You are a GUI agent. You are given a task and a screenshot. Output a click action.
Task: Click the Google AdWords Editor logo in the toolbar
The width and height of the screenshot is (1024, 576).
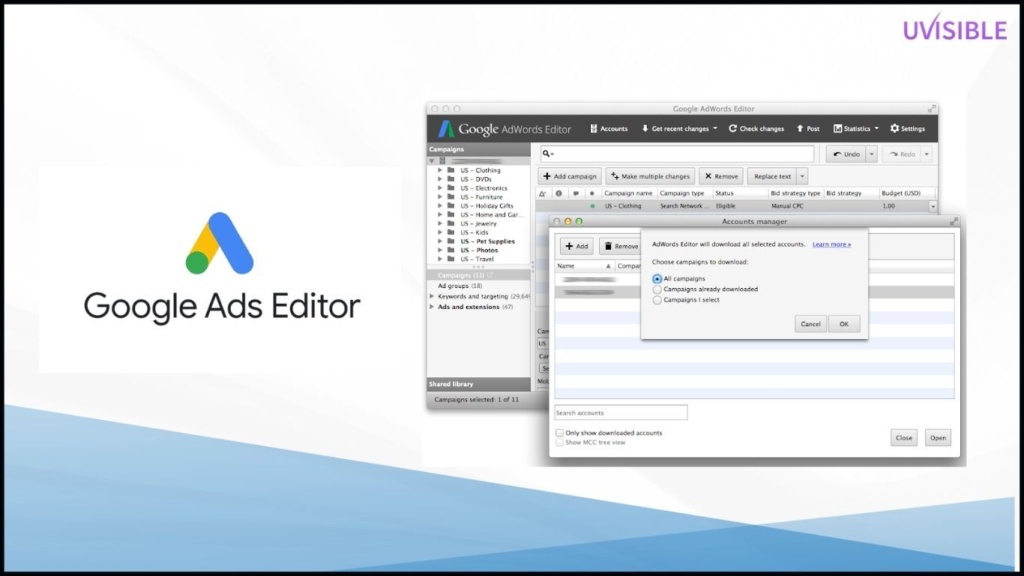point(505,129)
